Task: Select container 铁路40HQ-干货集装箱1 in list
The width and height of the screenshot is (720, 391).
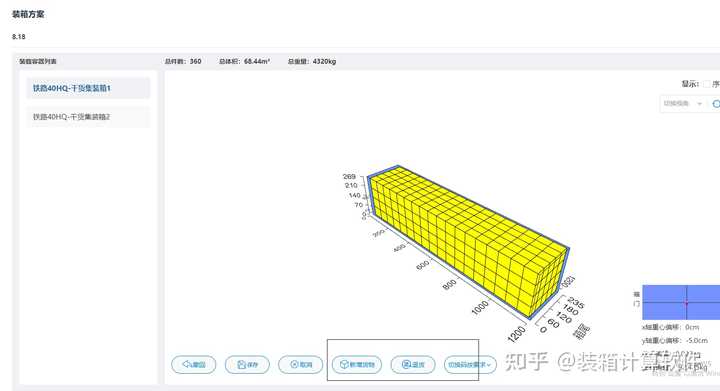Action: (x=88, y=88)
